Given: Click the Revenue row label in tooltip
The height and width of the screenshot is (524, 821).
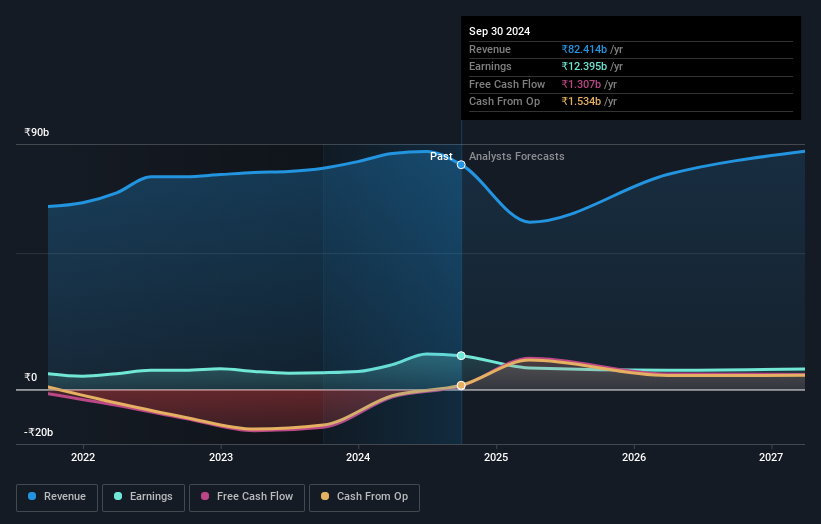Looking at the screenshot, I should [x=490, y=49].
